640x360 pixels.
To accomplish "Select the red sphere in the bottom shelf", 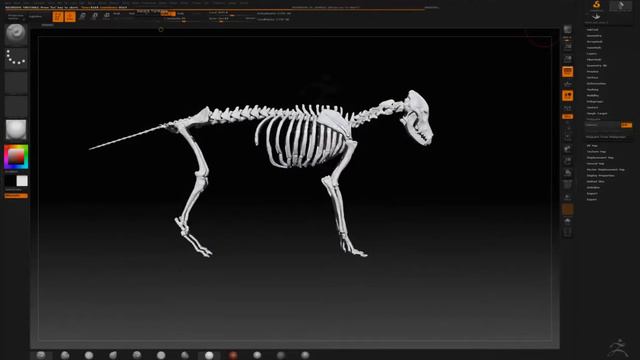I will click(233, 355).
